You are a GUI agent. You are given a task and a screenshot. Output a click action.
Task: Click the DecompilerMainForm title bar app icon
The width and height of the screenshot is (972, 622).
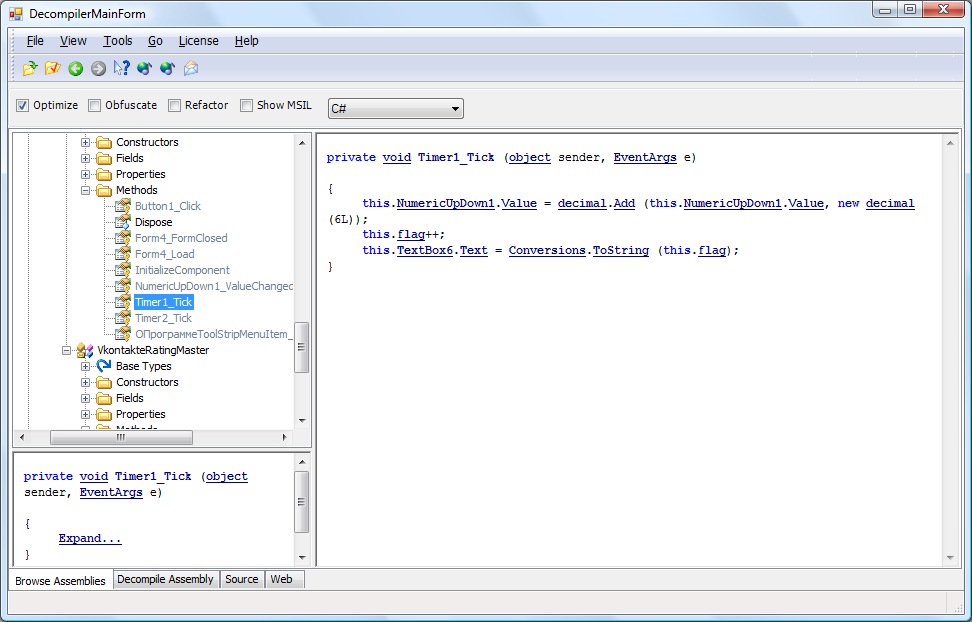click(x=16, y=14)
